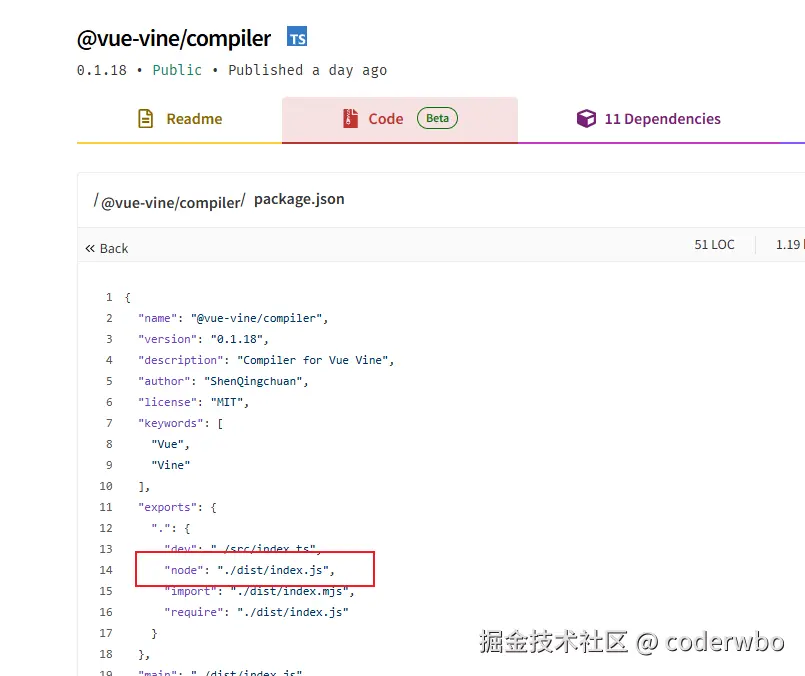The height and width of the screenshot is (676, 805).
Task: Click the "ShenQingchuan" author value
Action: 253,381
